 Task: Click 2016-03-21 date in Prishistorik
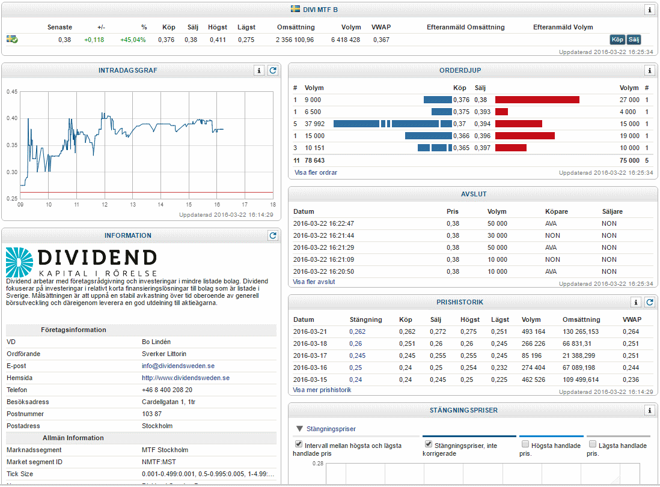point(310,332)
